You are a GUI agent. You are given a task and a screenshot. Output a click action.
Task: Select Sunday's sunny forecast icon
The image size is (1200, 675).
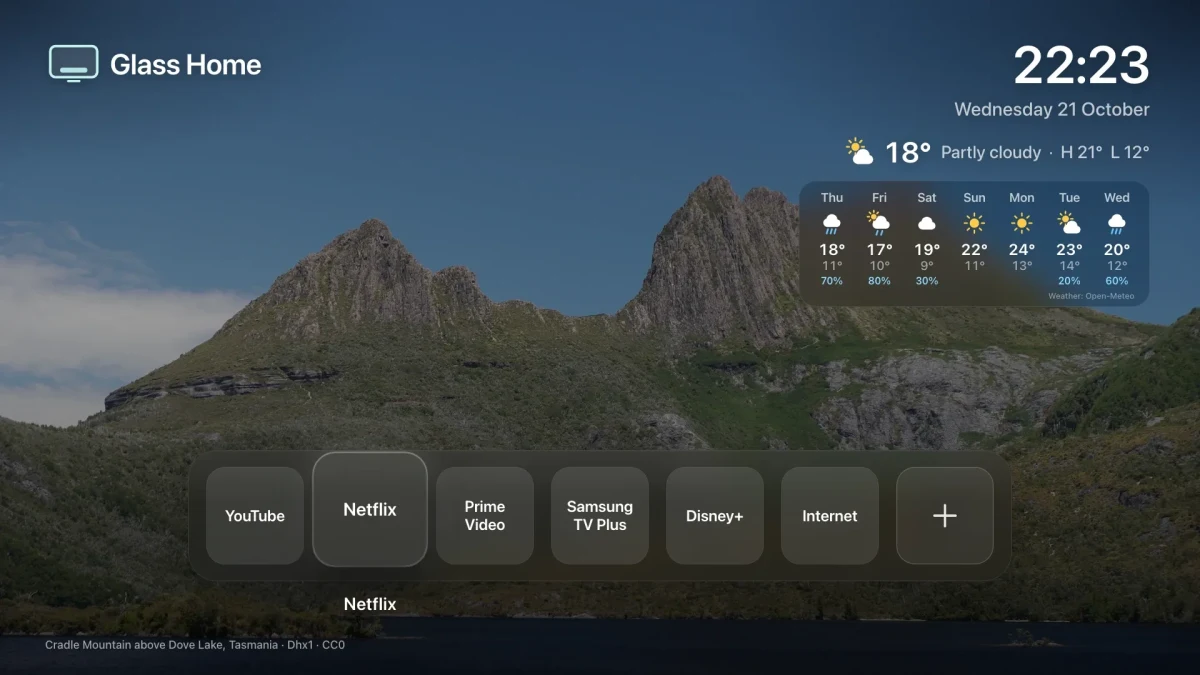(x=974, y=224)
